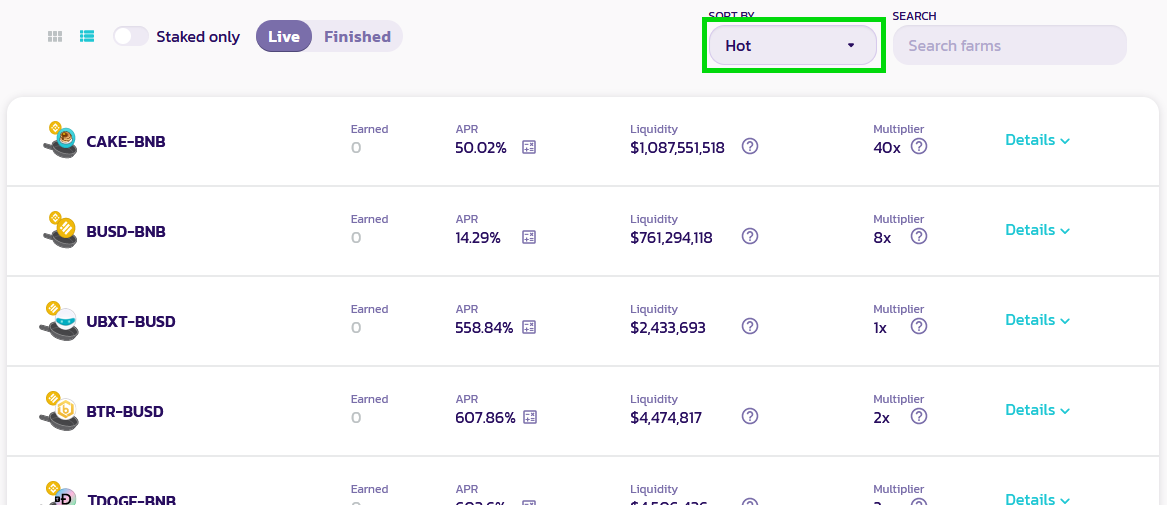Click the BTR-BUSD farm name
1167x505 pixels.
(125, 412)
